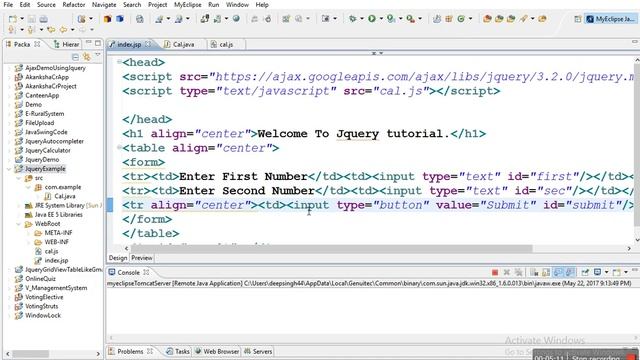
Task: Open the Tasks view tab
Action: [x=178, y=351]
